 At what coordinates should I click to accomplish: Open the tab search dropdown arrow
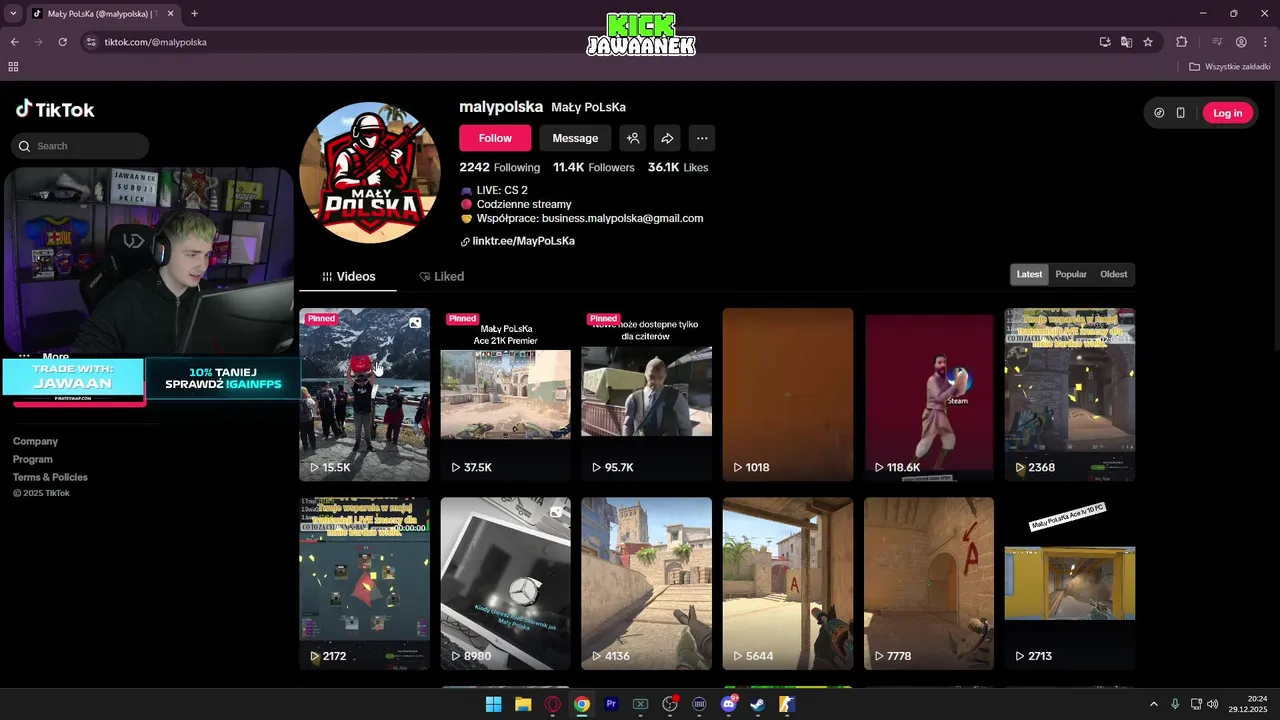13,13
